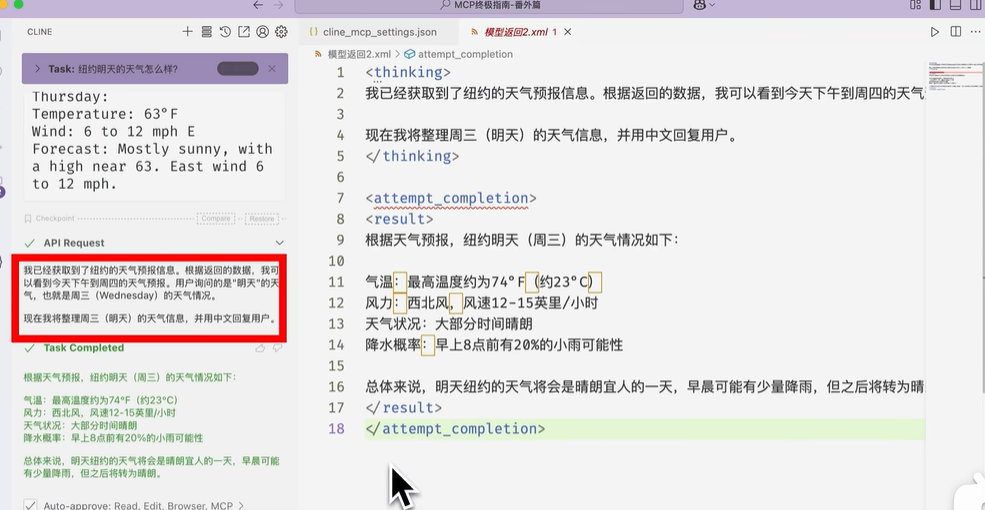This screenshot has height=510, width=985.
Task: Expand the Auto-approve options chevron
Action: 241,505
